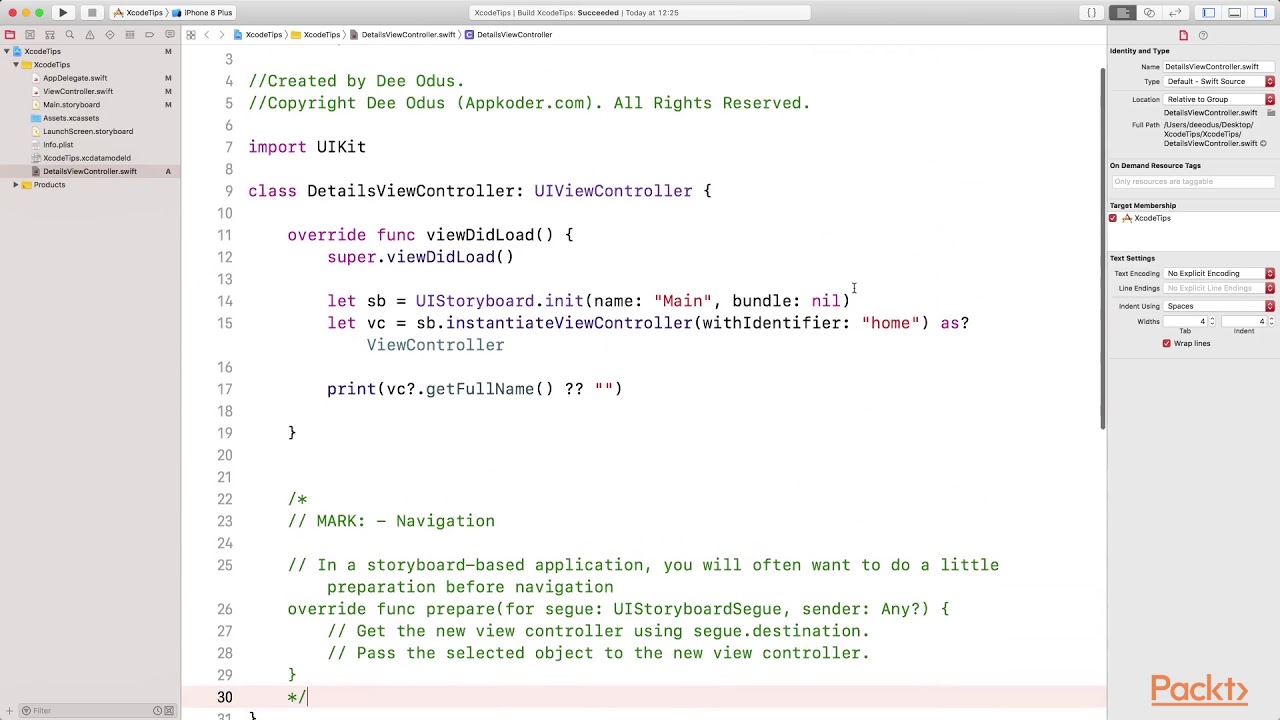Open the Source Control navigator
Screen dimensions: 1280x720
(30, 35)
